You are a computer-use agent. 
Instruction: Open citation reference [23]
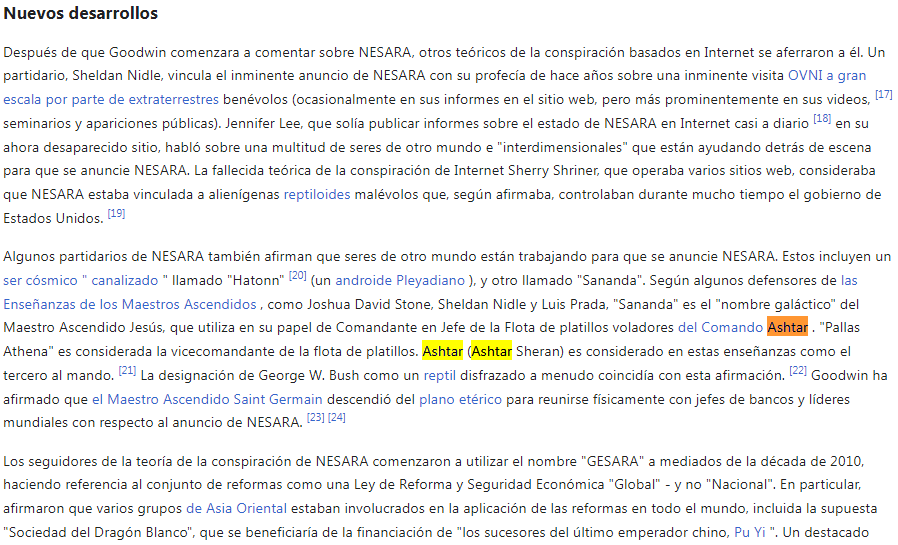(316, 417)
